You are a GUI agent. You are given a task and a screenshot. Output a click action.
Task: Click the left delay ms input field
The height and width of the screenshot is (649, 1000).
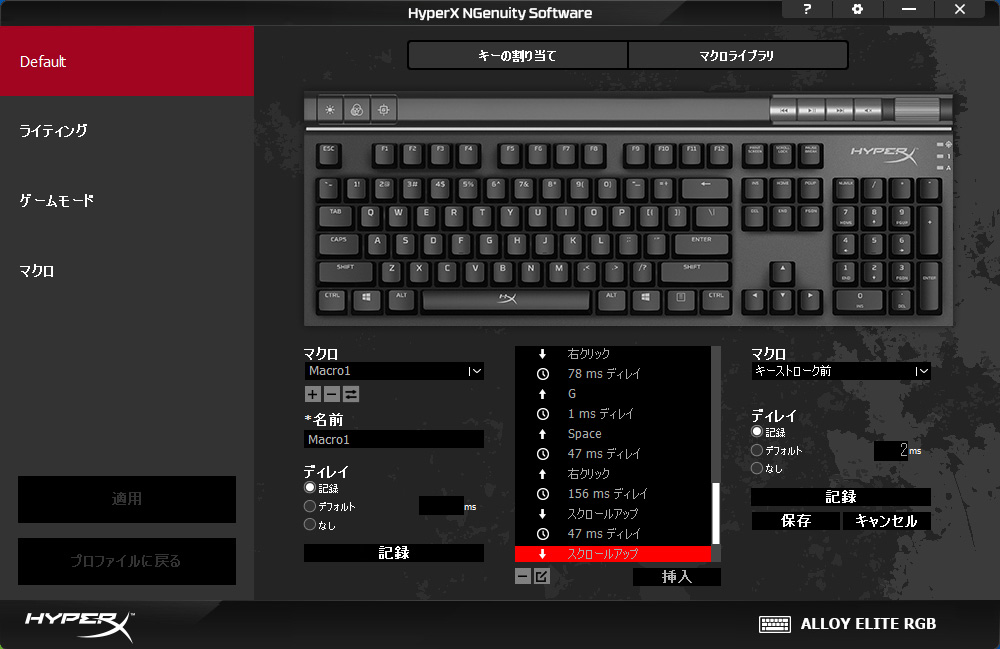coord(441,506)
